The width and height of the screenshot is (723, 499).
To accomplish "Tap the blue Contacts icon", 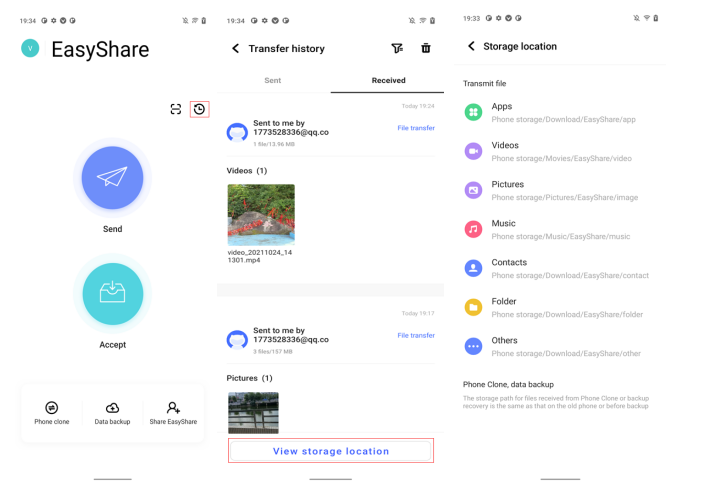I will pos(473,268).
